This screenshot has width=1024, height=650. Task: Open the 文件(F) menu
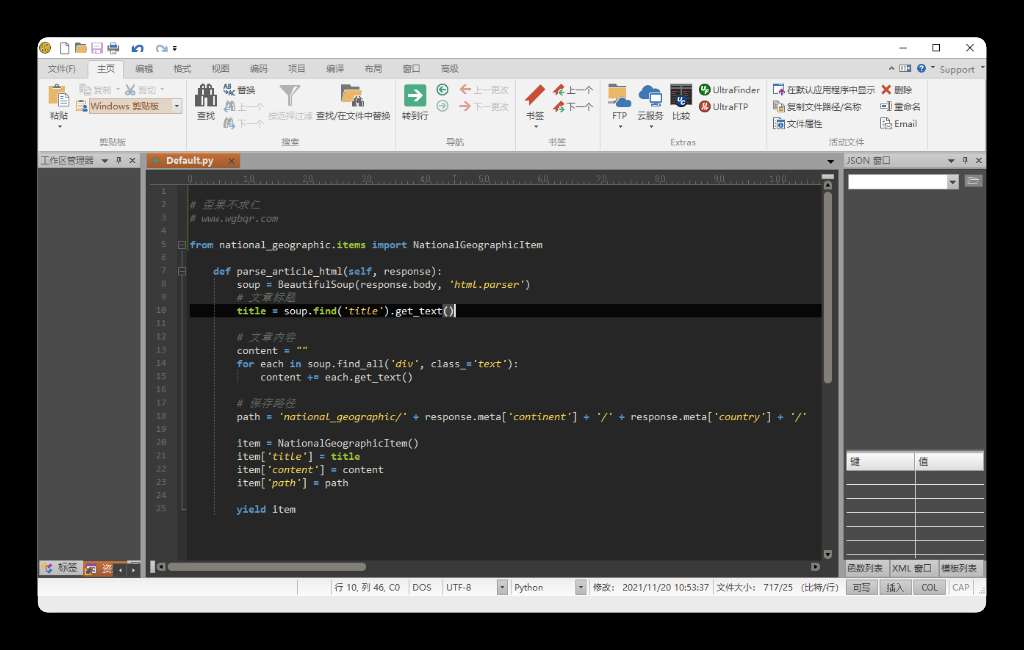click(61, 69)
